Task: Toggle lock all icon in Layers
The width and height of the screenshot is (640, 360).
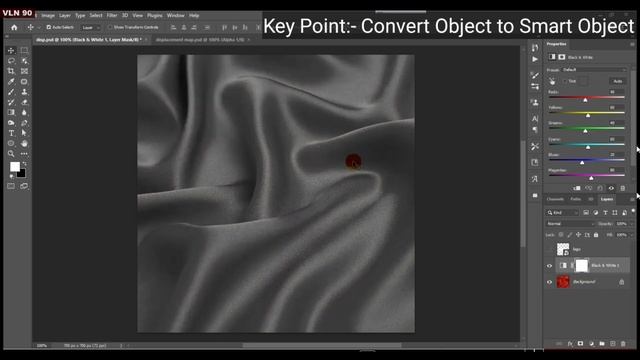Action: click(x=596, y=235)
